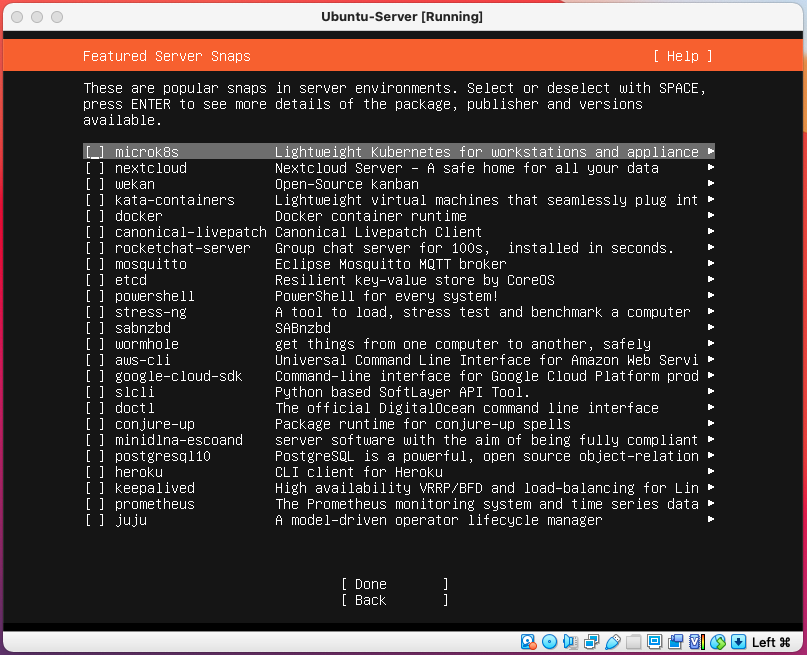Click the Featured Server Snaps heading
This screenshot has width=807, height=655.
click(167, 56)
